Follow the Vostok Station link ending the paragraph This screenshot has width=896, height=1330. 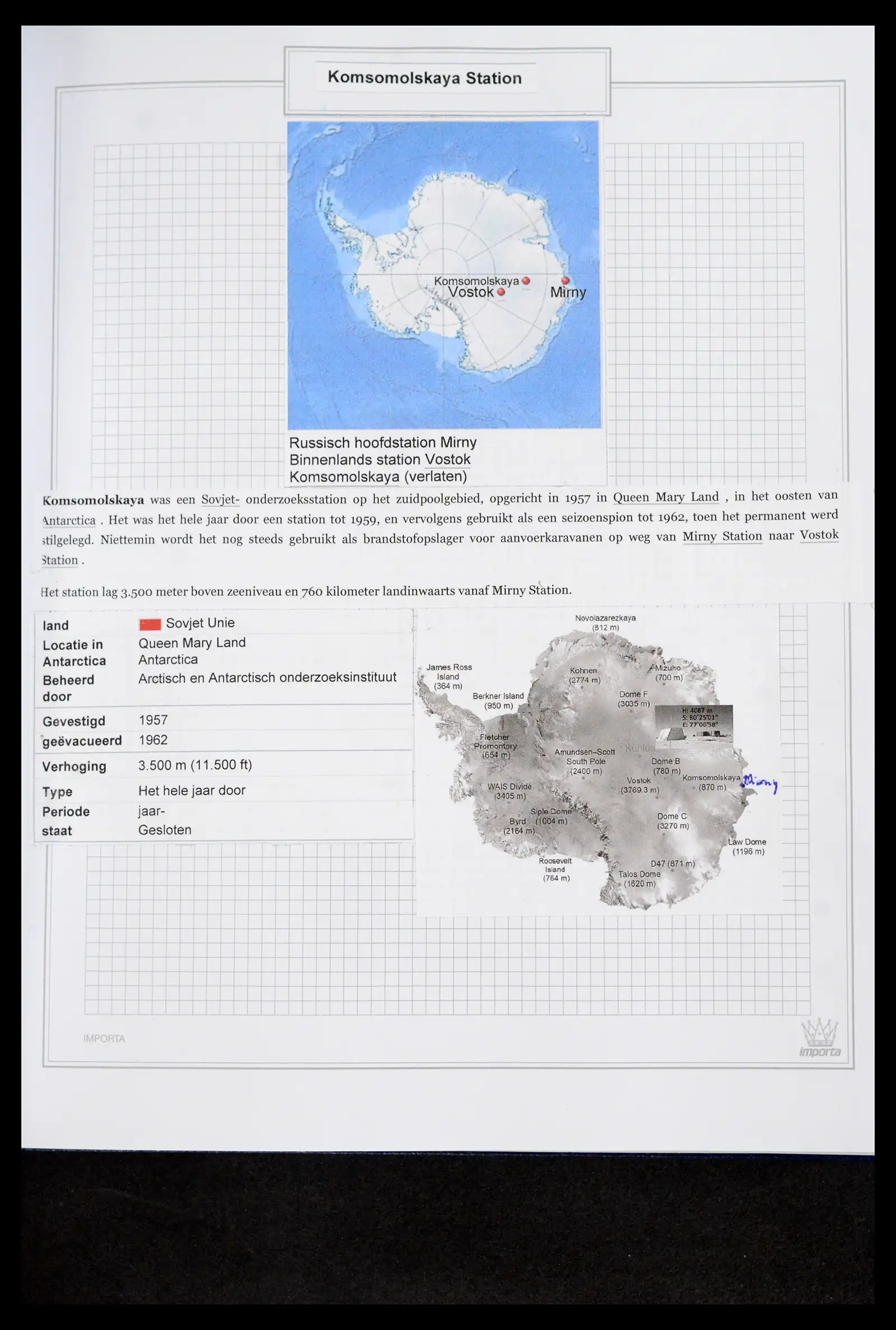coord(818,535)
